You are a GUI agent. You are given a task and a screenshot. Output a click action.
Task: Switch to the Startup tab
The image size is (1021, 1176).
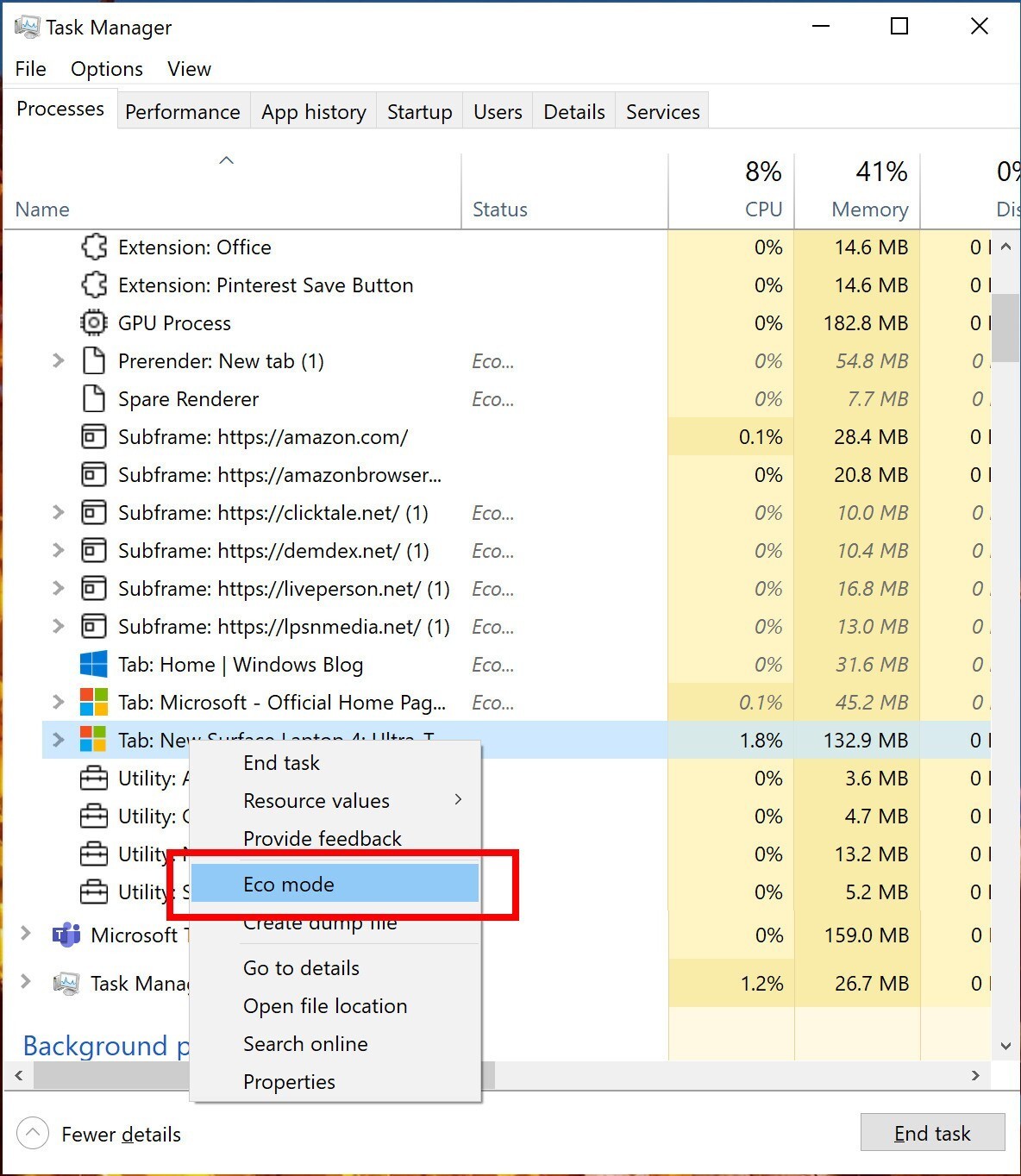click(420, 112)
